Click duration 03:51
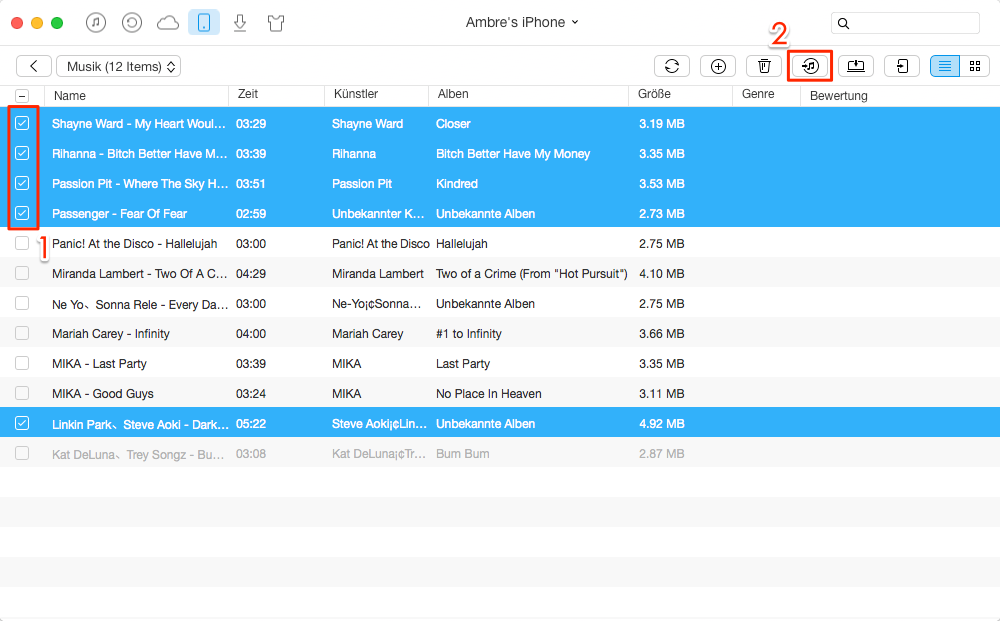The height and width of the screenshot is (621, 1000). (251, 184)
